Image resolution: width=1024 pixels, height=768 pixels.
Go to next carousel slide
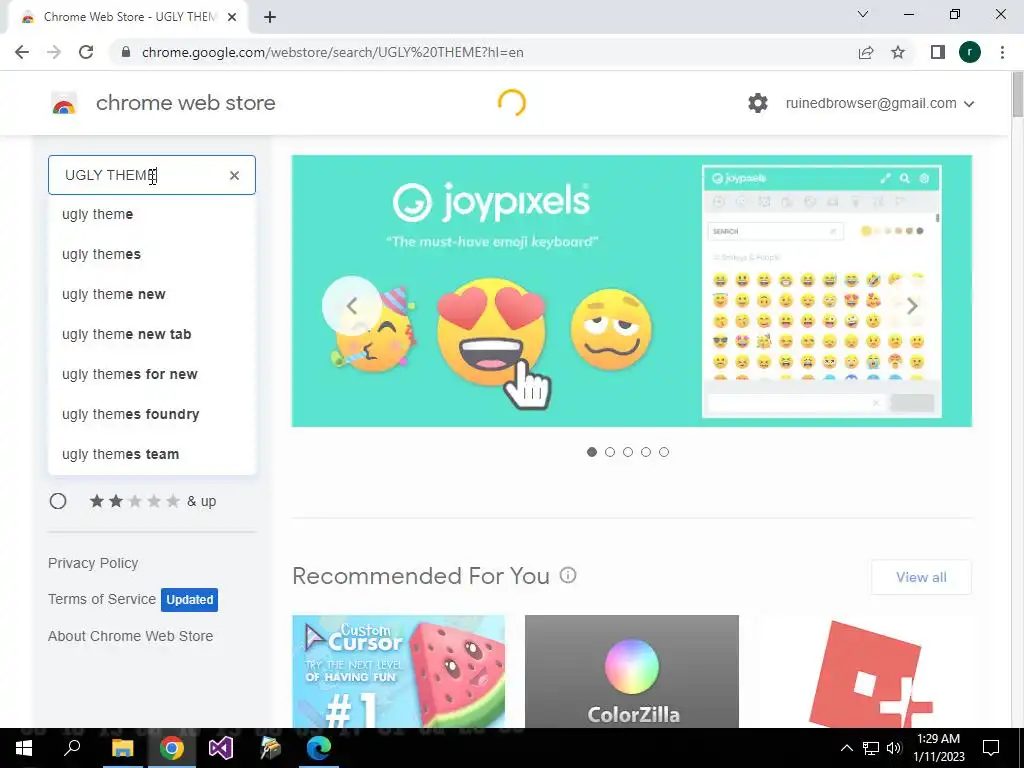[912, 306]
